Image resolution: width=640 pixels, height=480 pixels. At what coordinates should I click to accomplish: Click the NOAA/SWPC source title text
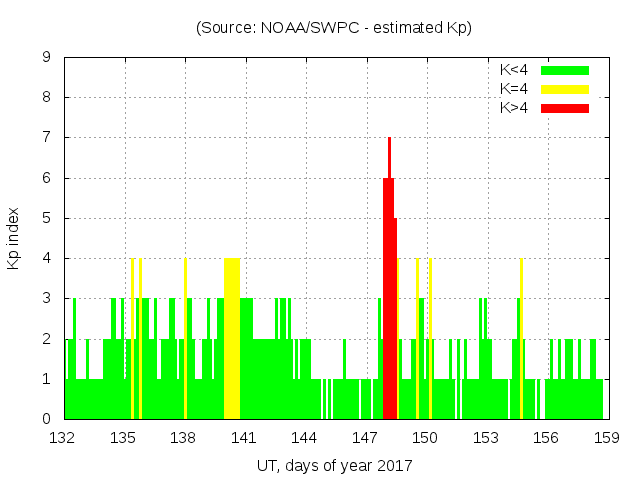pos(333,27)
